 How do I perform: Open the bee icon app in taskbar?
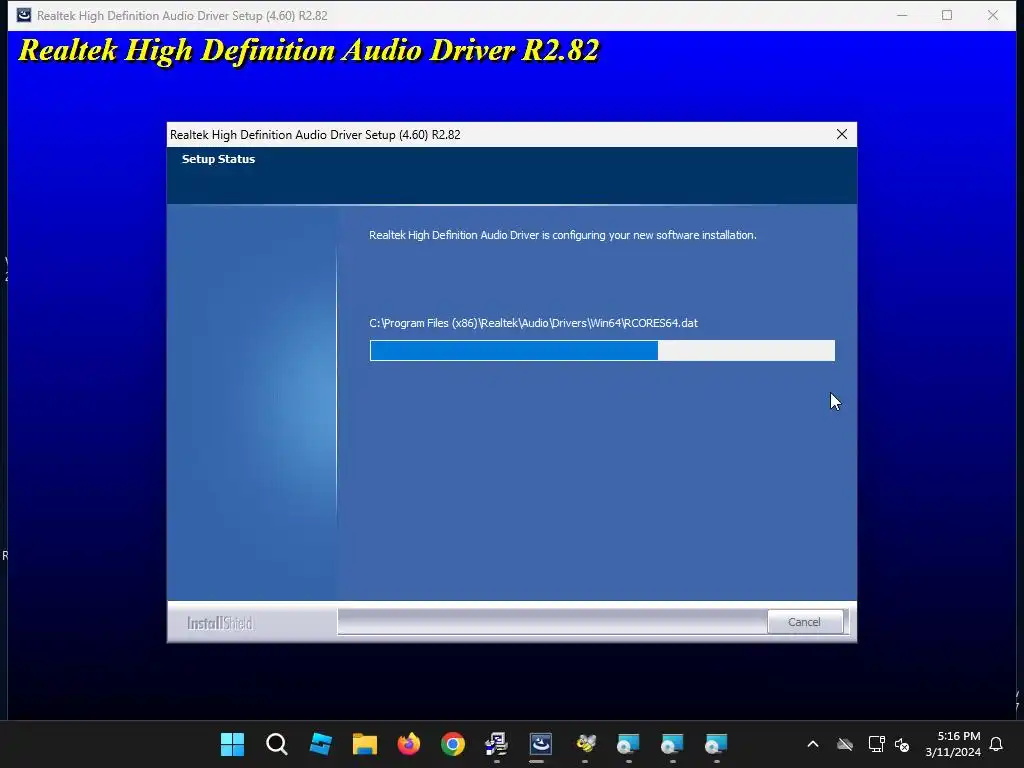click(x=585, y=744)
